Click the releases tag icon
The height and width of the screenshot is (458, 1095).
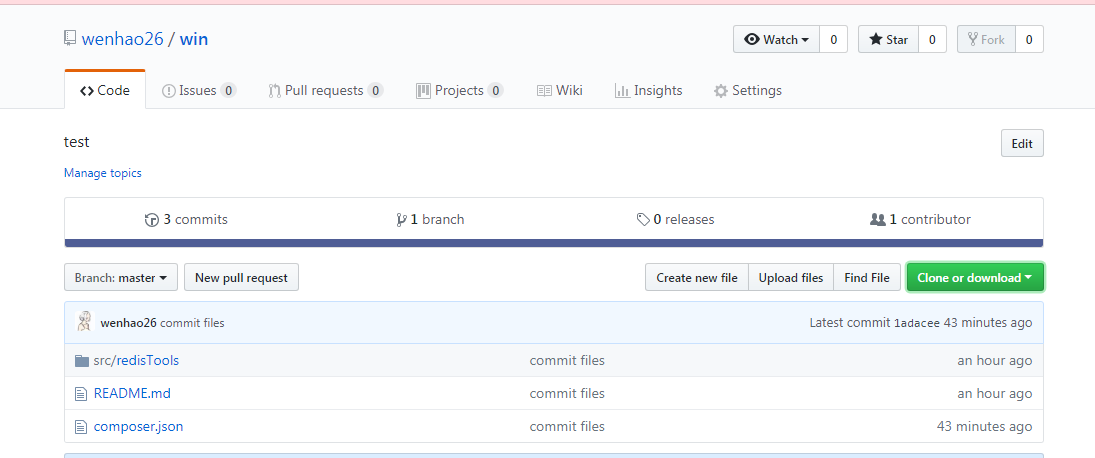click(x=643, y=220)
